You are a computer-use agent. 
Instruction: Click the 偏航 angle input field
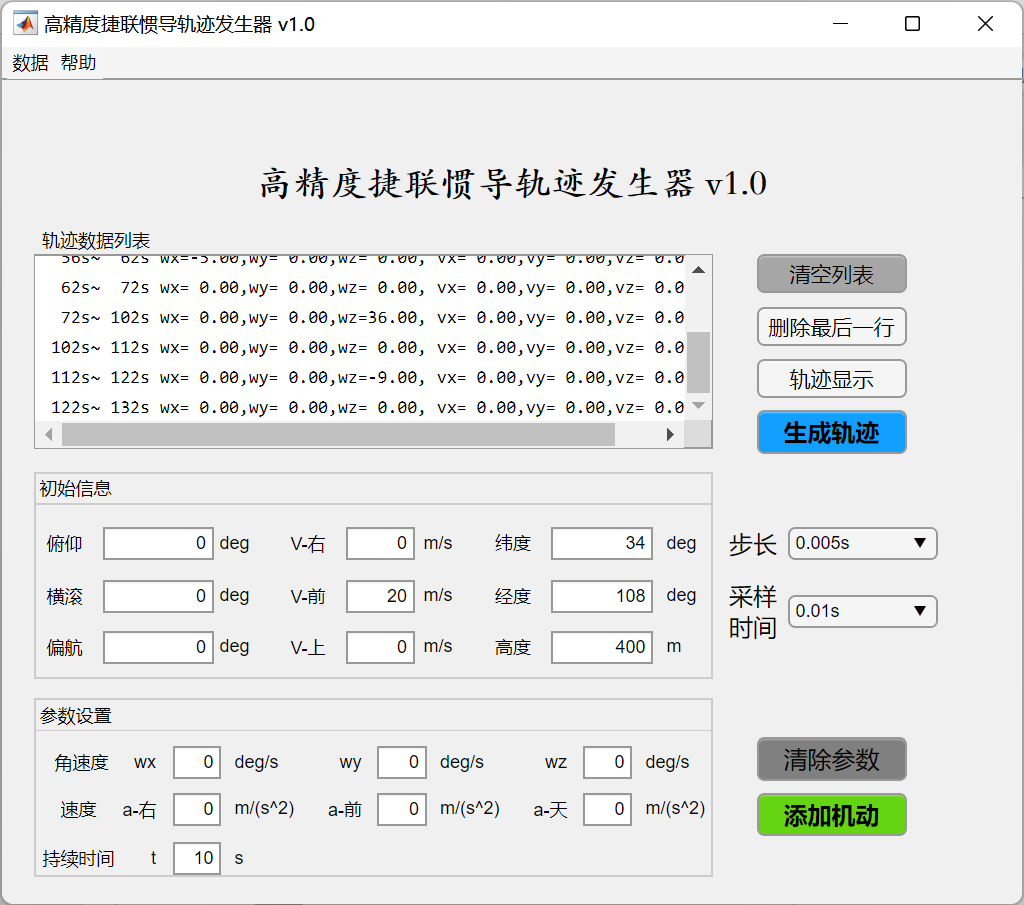(158, 647)
